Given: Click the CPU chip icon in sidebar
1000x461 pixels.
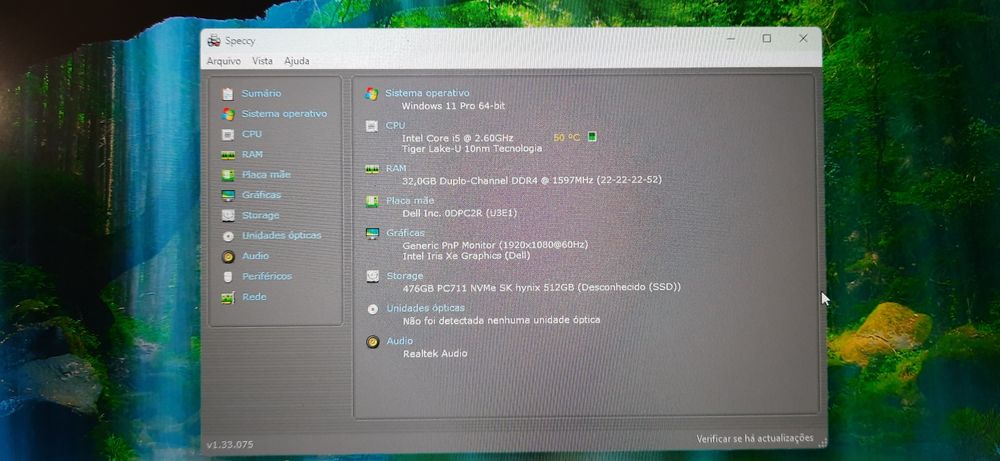Looking at the screenshot, I should (228, 135).
